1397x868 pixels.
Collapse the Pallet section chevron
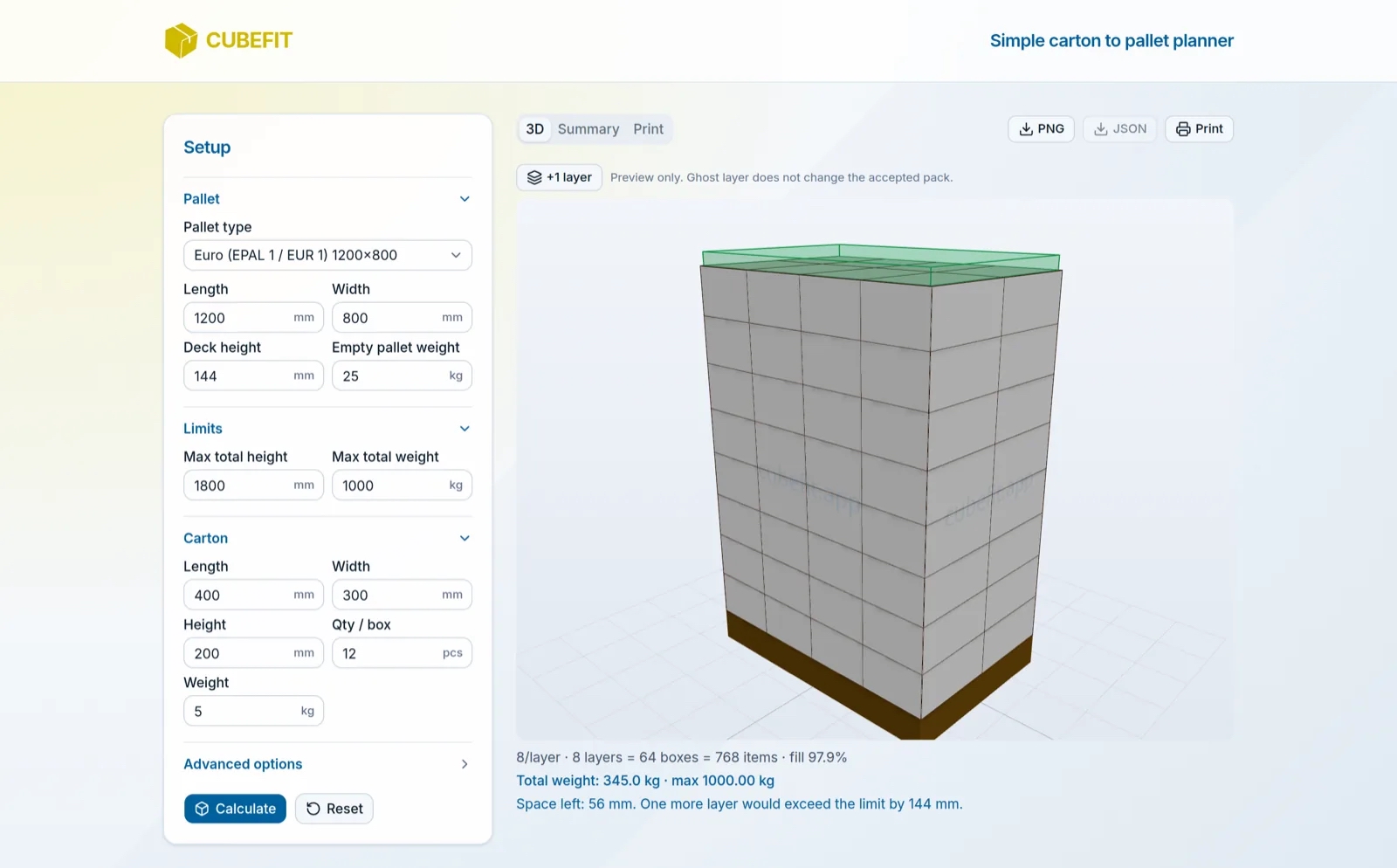pyautogui.click(x=465, y=199)
